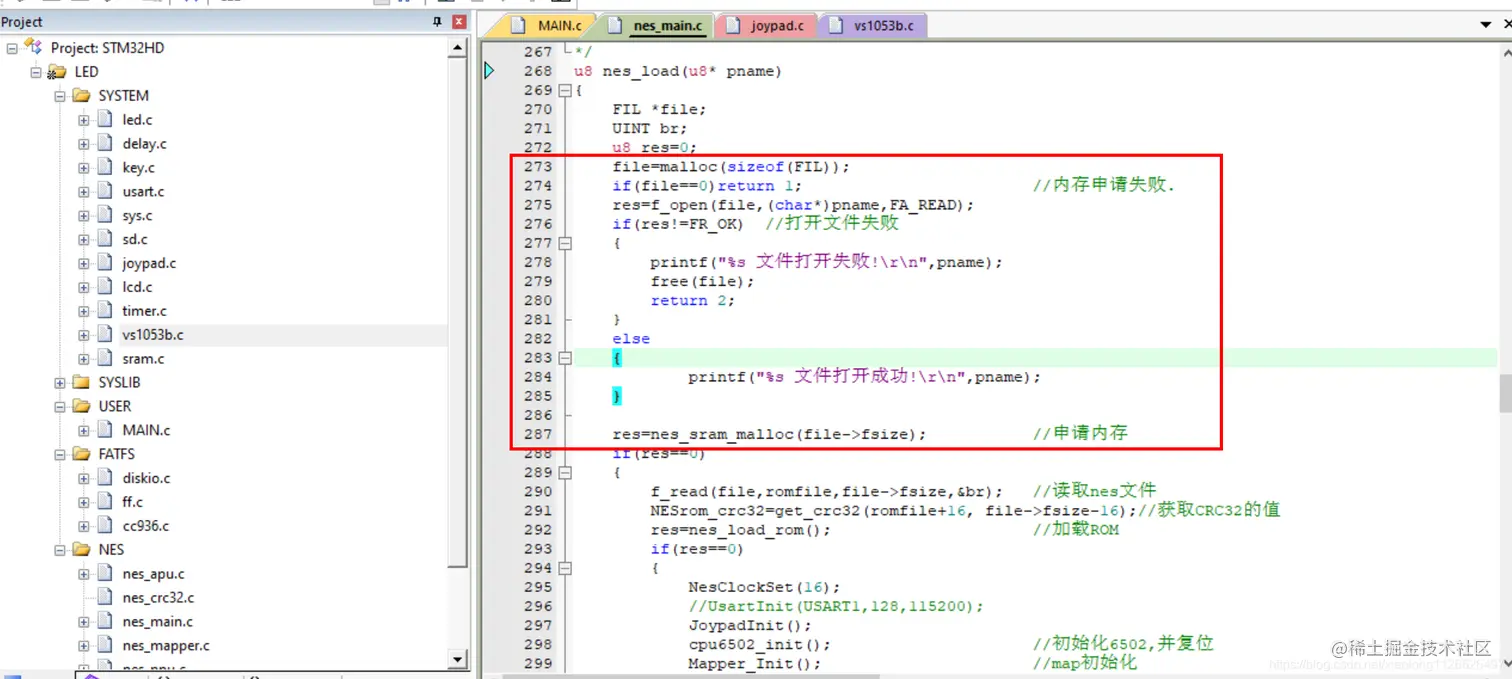Click the editor vertical scrollbar thumb
Image resolution: width=1512 pixels, height=679 pixels.
point(1505,393)
